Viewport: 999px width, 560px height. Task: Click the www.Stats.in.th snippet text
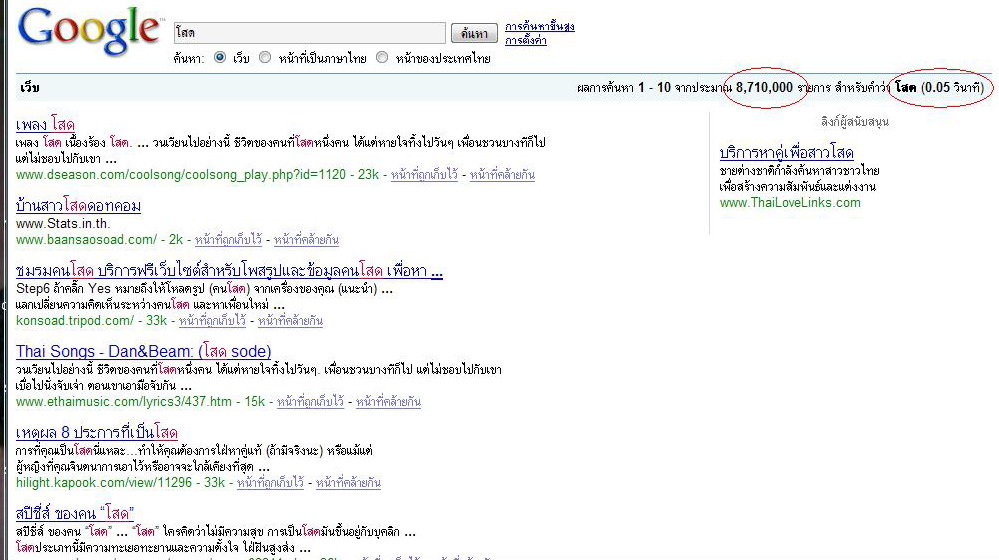pyautogui.click(x=63, y=223)
